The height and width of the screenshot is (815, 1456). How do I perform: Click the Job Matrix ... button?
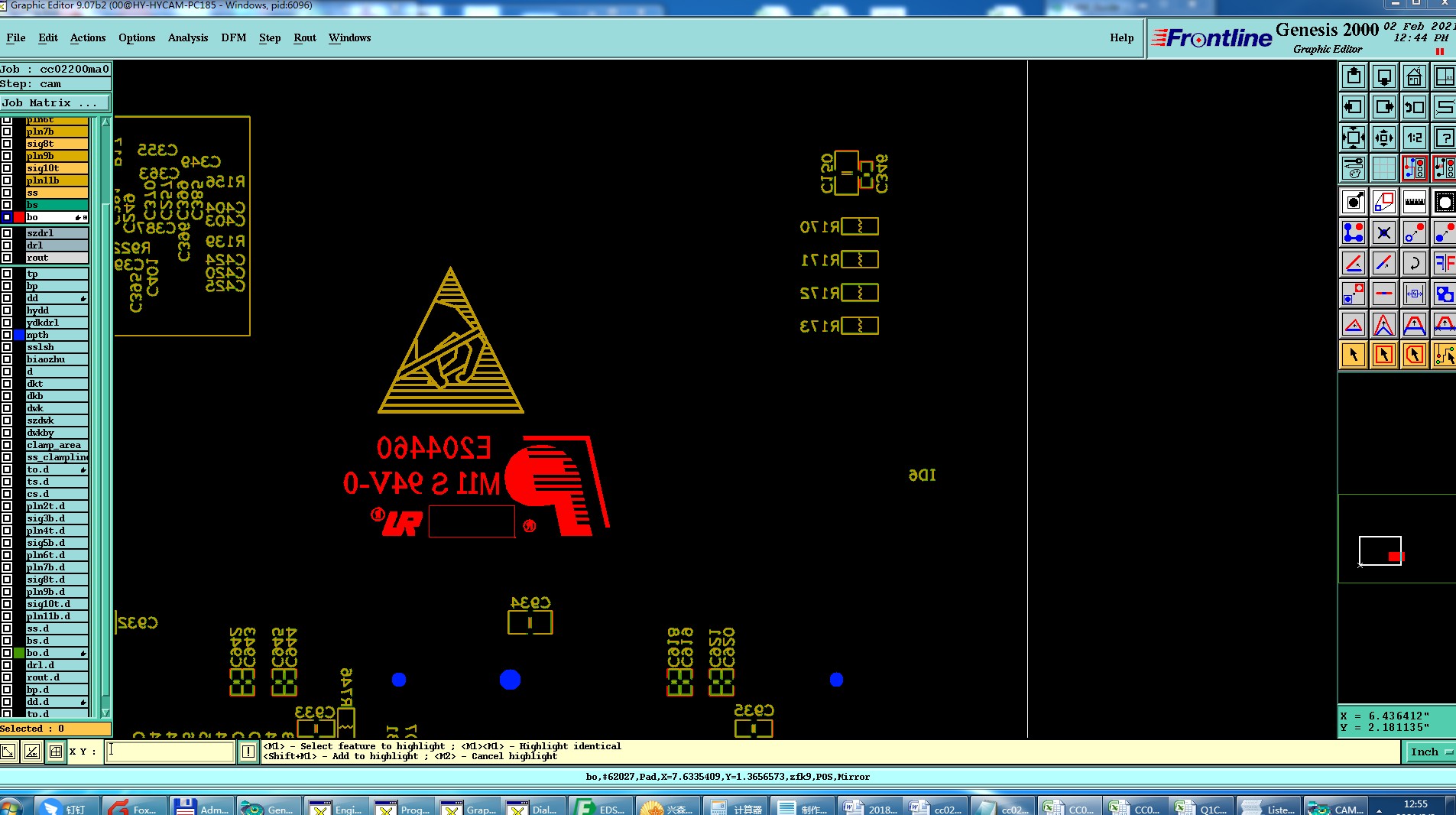[55, 102]
